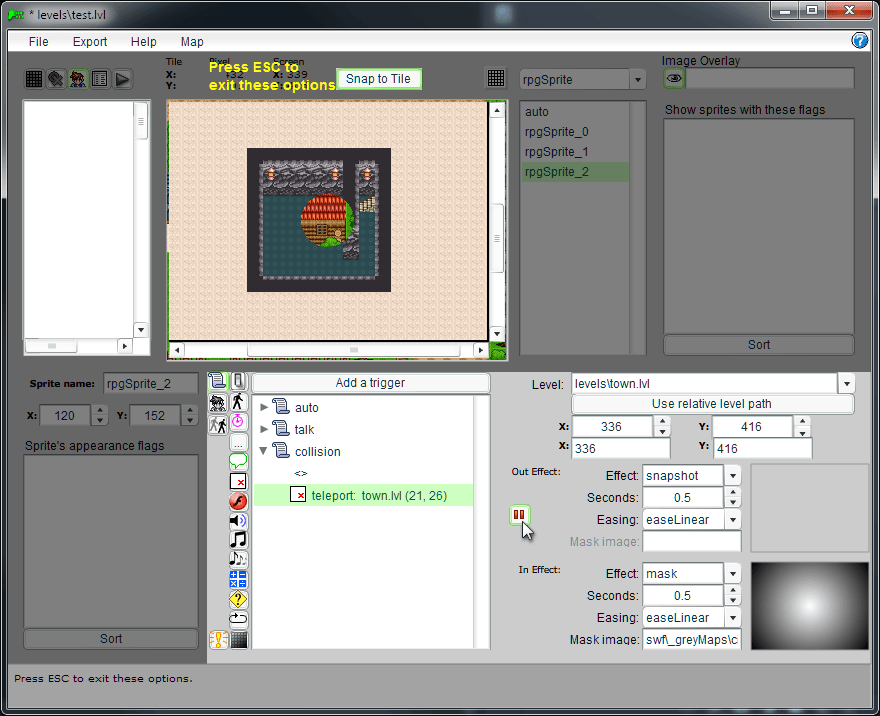Click the play arrow in top toolbar
This screenshot has width=880, height=716.
click(122, 79)
